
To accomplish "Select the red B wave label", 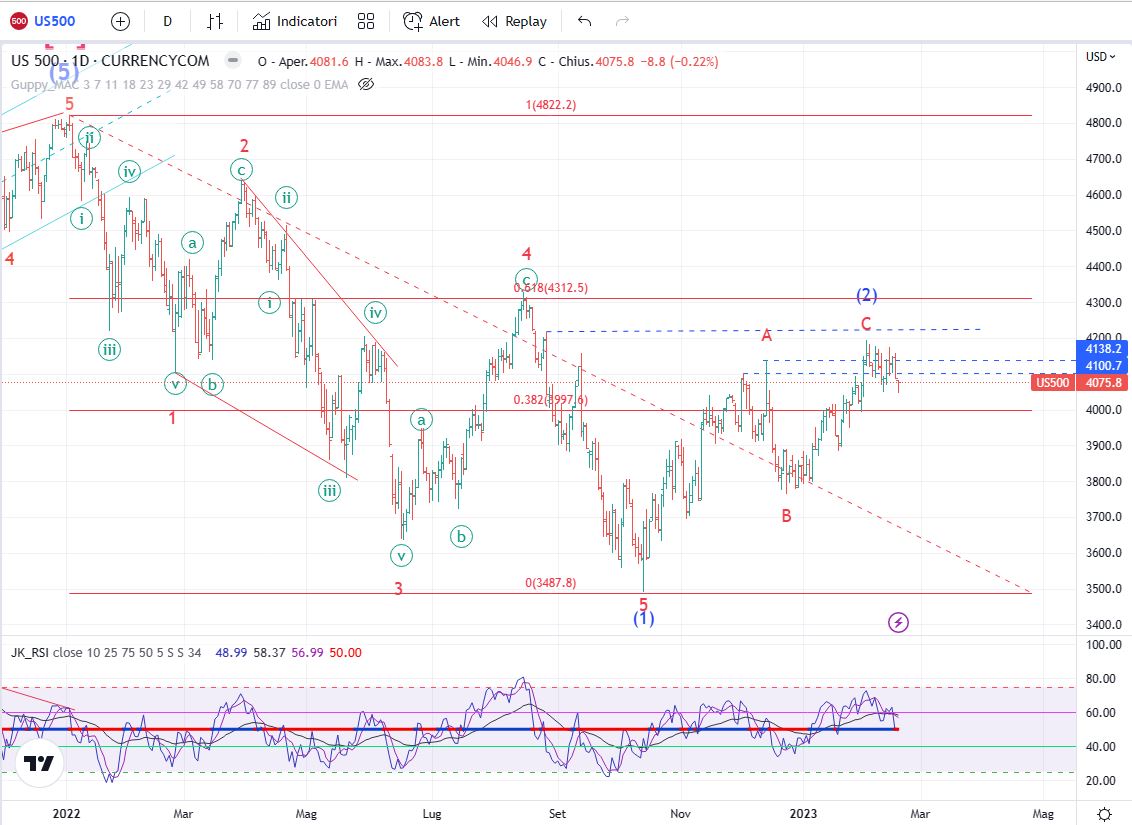I will pyautogui.click(x=786, y=516).
